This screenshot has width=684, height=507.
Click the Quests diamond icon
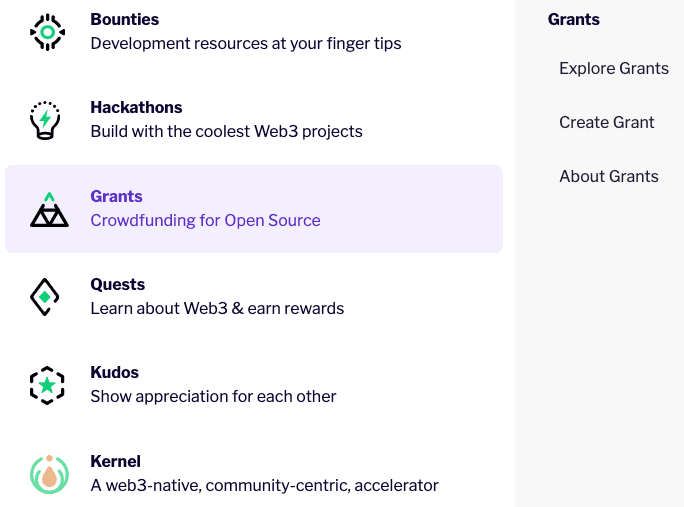(46, 297)
